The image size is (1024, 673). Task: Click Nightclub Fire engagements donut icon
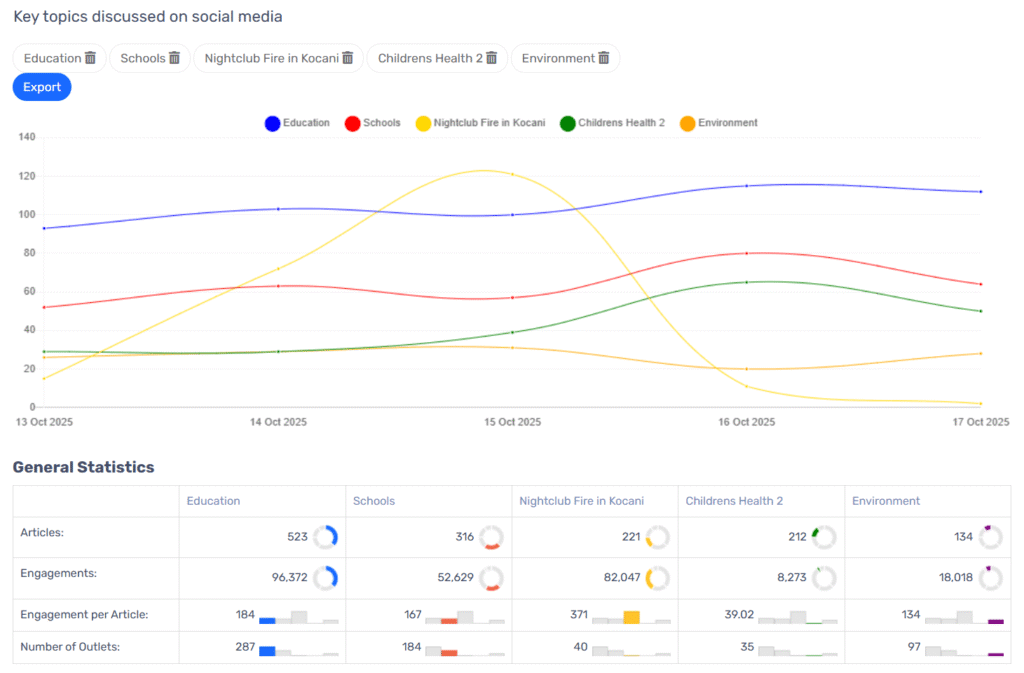coord(658,578)
